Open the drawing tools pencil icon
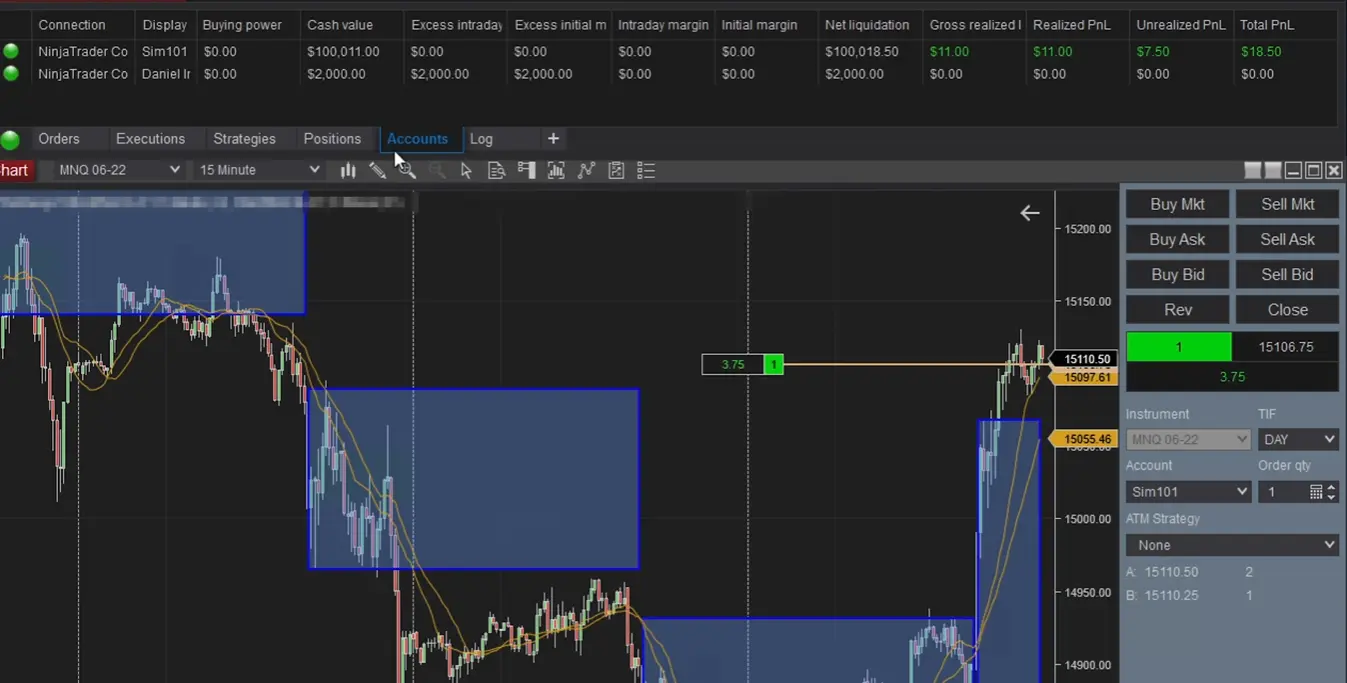The height and width of the screenshot is (683, 1347). (377, 170)
